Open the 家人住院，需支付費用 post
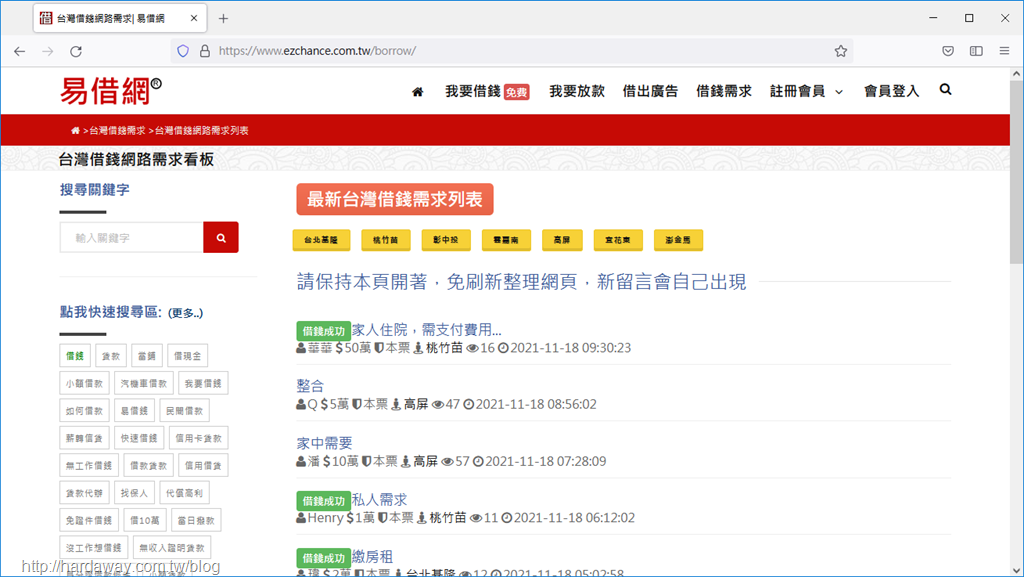The width and height of the screenshot is (1024, 577). 426,330
